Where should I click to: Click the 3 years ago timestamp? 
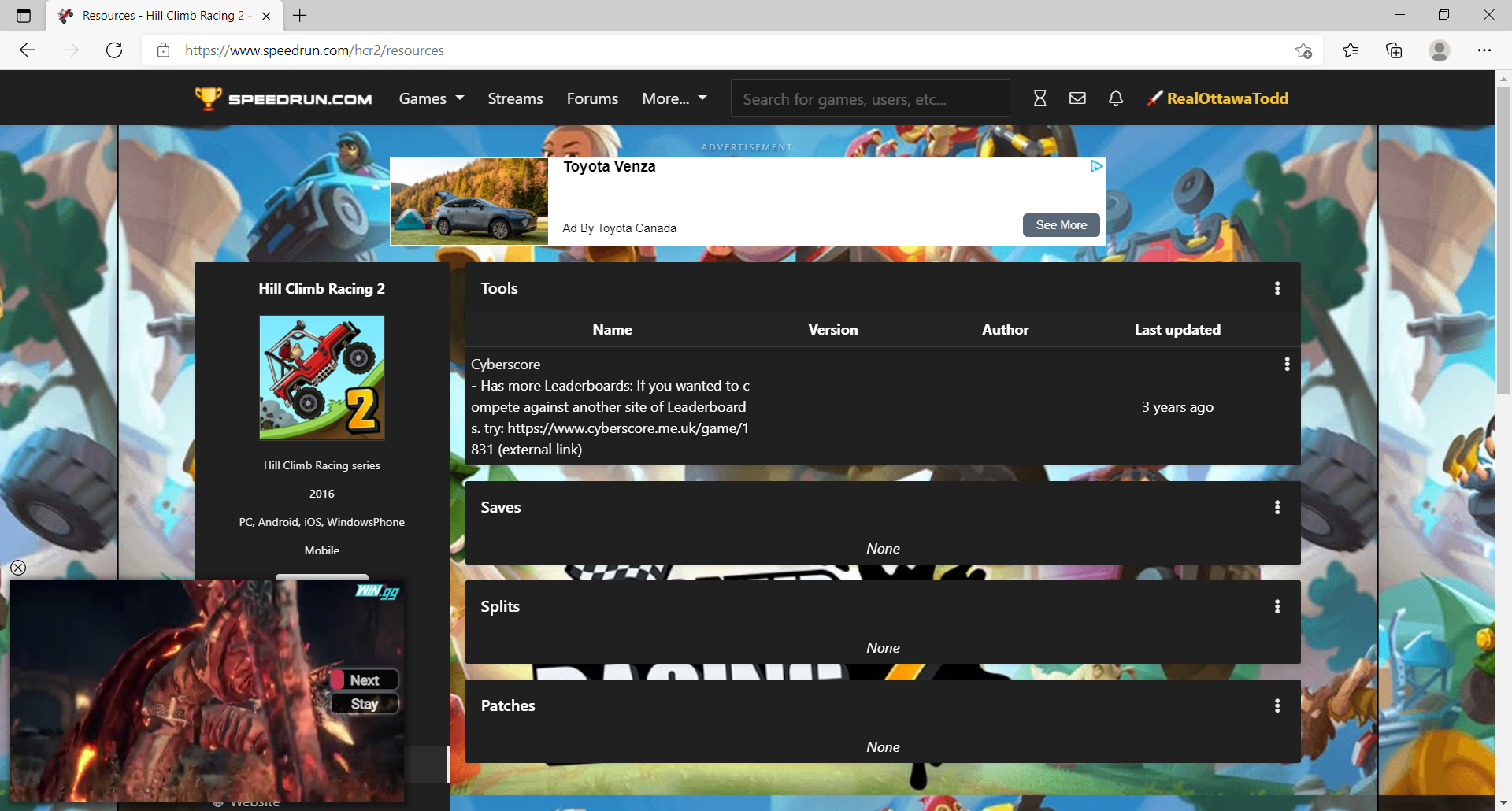(x=1177, y=407)
